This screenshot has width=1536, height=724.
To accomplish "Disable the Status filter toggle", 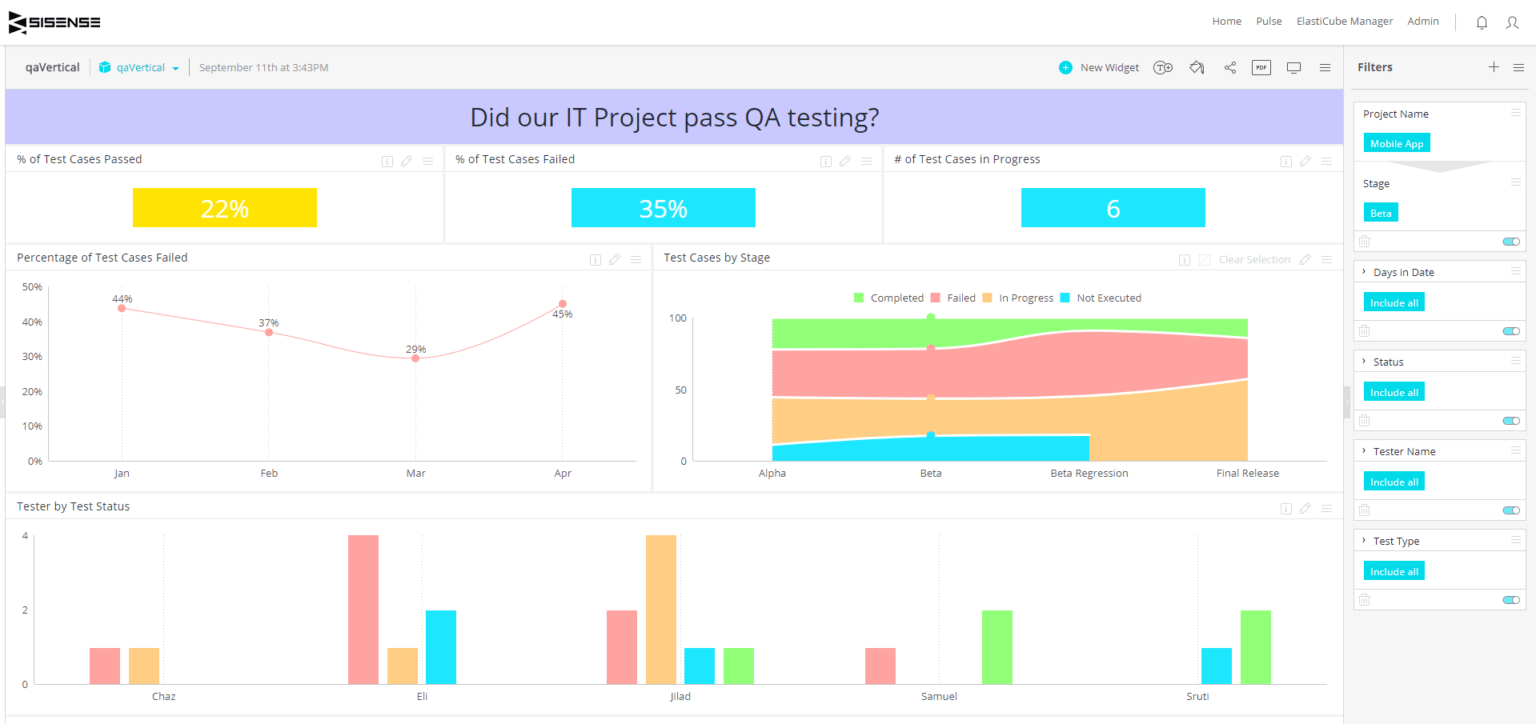I will coord(1511,420).
